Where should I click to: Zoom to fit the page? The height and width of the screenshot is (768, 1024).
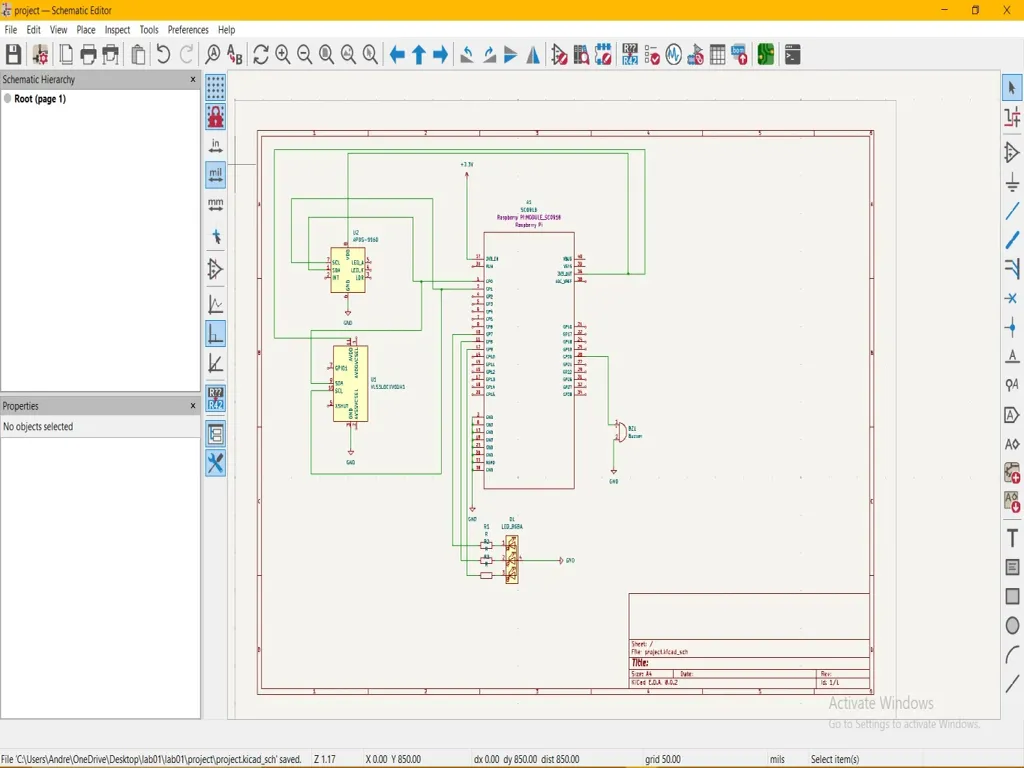click(x=327, y=55)
